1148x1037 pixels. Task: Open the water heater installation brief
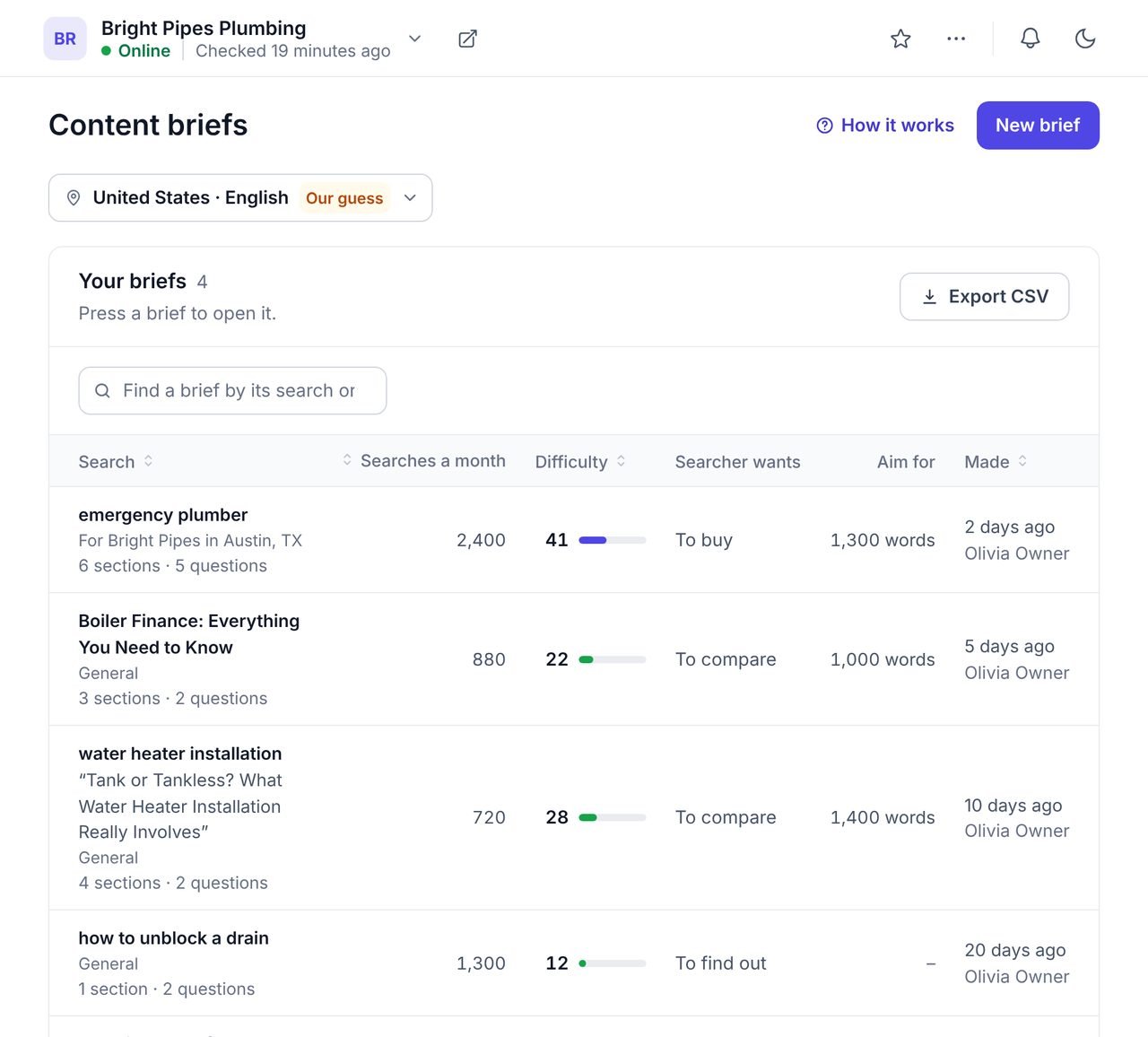coord(180,754)
